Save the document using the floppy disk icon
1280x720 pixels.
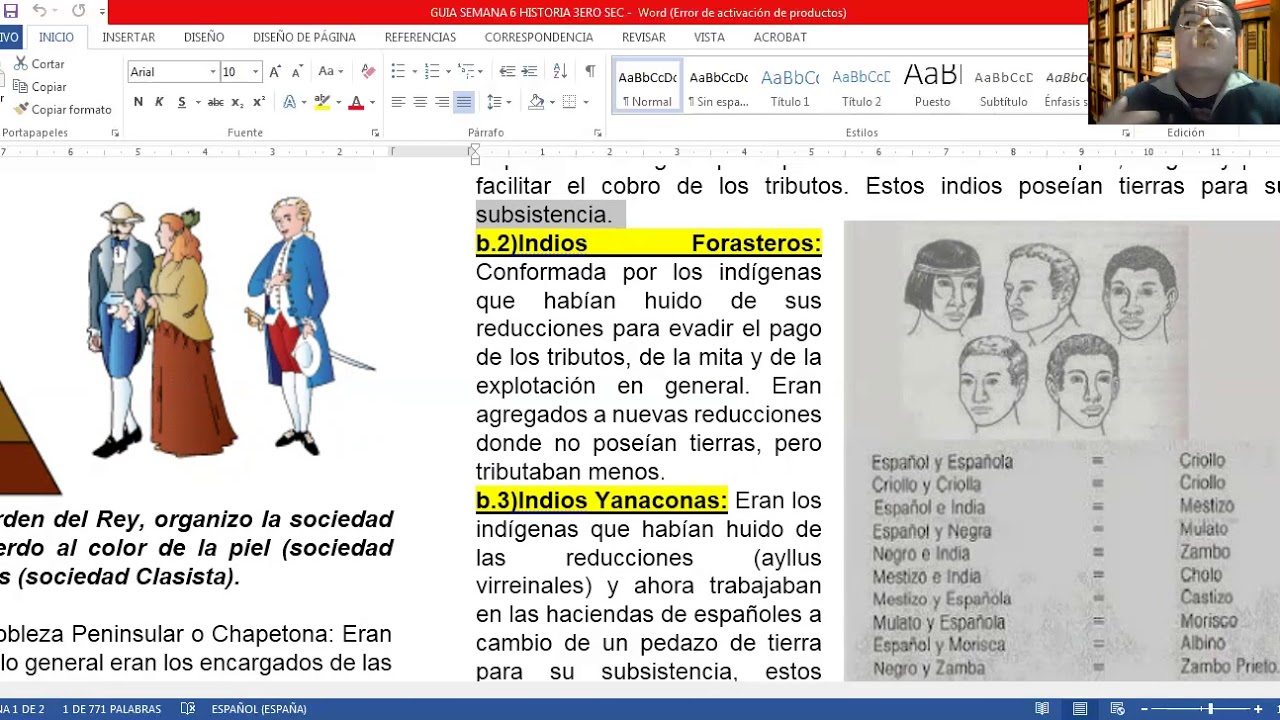11,11
